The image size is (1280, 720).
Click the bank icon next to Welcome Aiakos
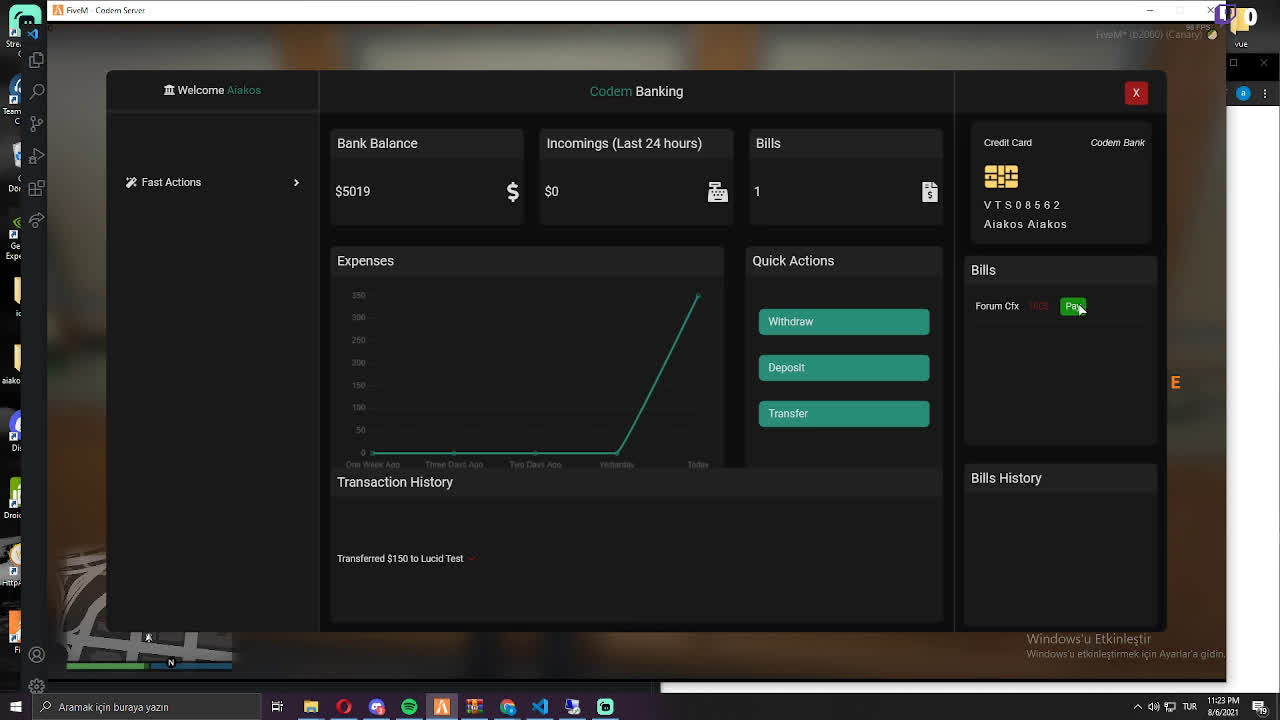pos(170,90)
